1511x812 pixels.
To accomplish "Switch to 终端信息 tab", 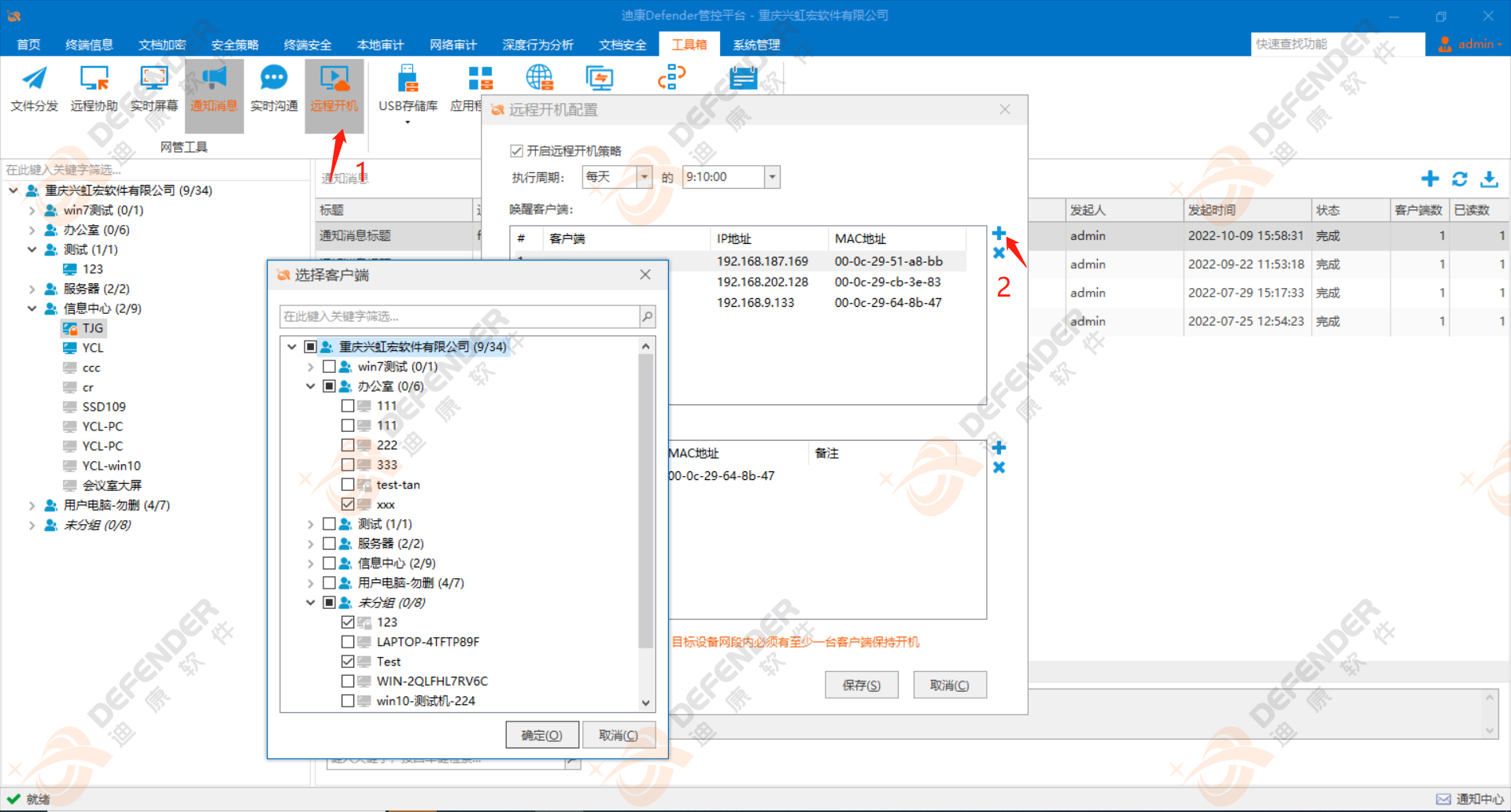I will tap(89, 45).
